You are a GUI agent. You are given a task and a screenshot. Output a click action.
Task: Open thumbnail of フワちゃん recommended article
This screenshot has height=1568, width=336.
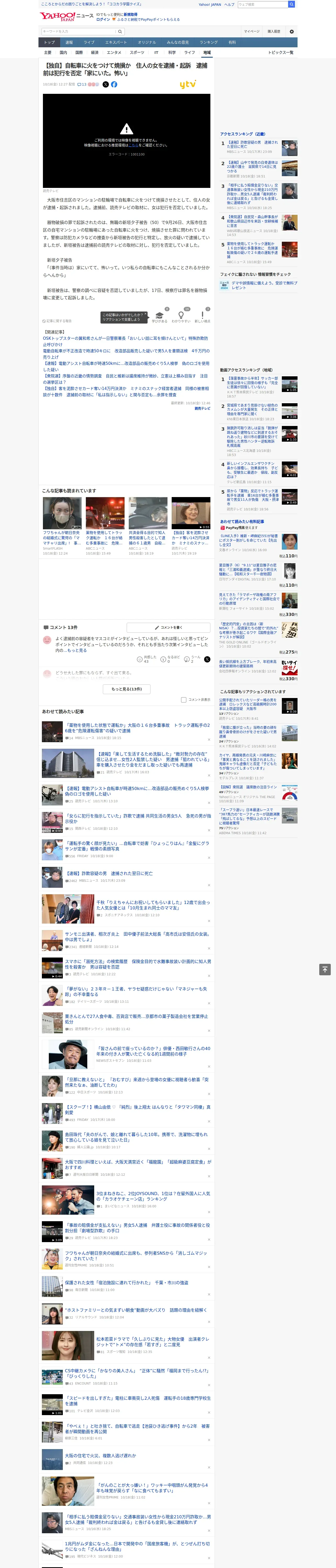[62, 513]
